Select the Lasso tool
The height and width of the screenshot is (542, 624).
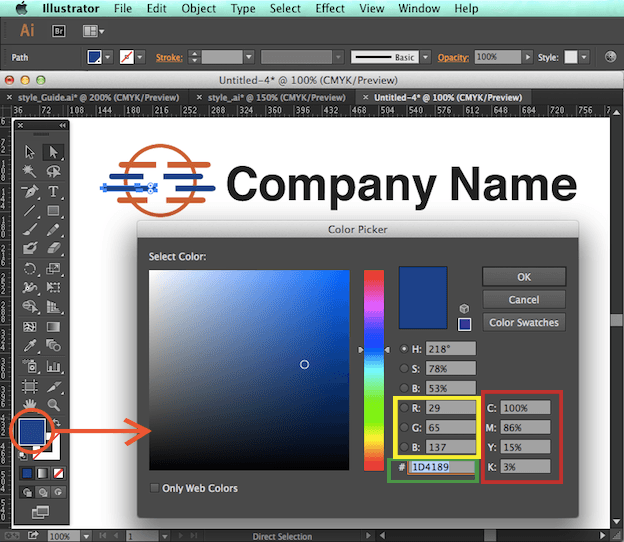tap(53, 172)
